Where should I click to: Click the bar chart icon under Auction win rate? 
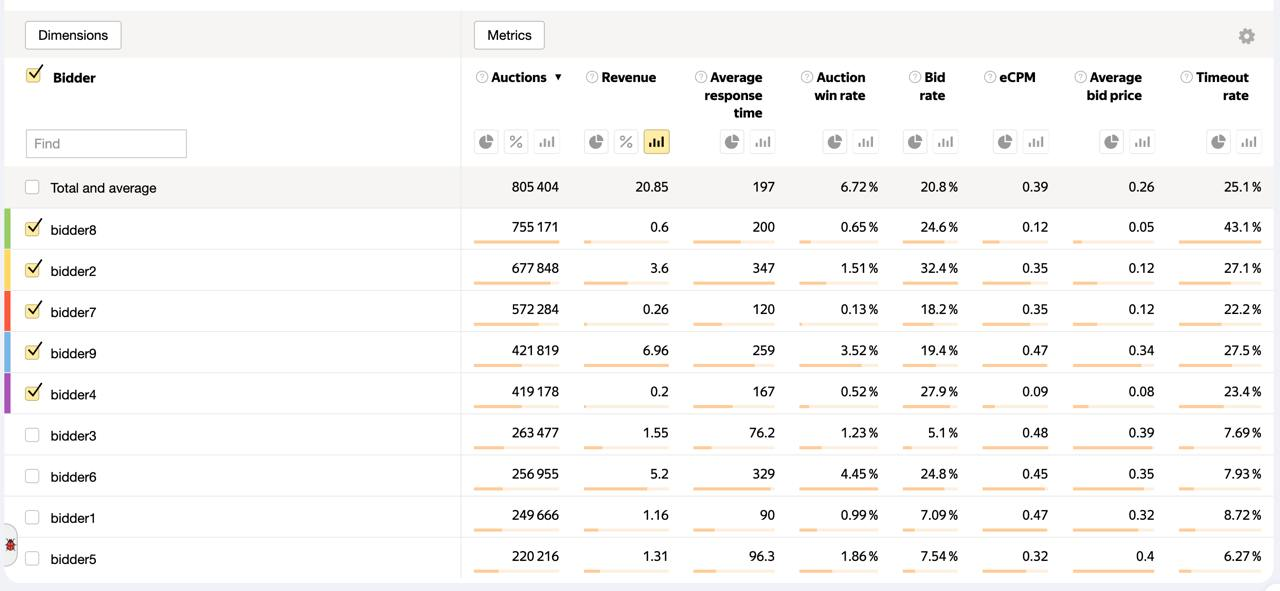point(865,142)
